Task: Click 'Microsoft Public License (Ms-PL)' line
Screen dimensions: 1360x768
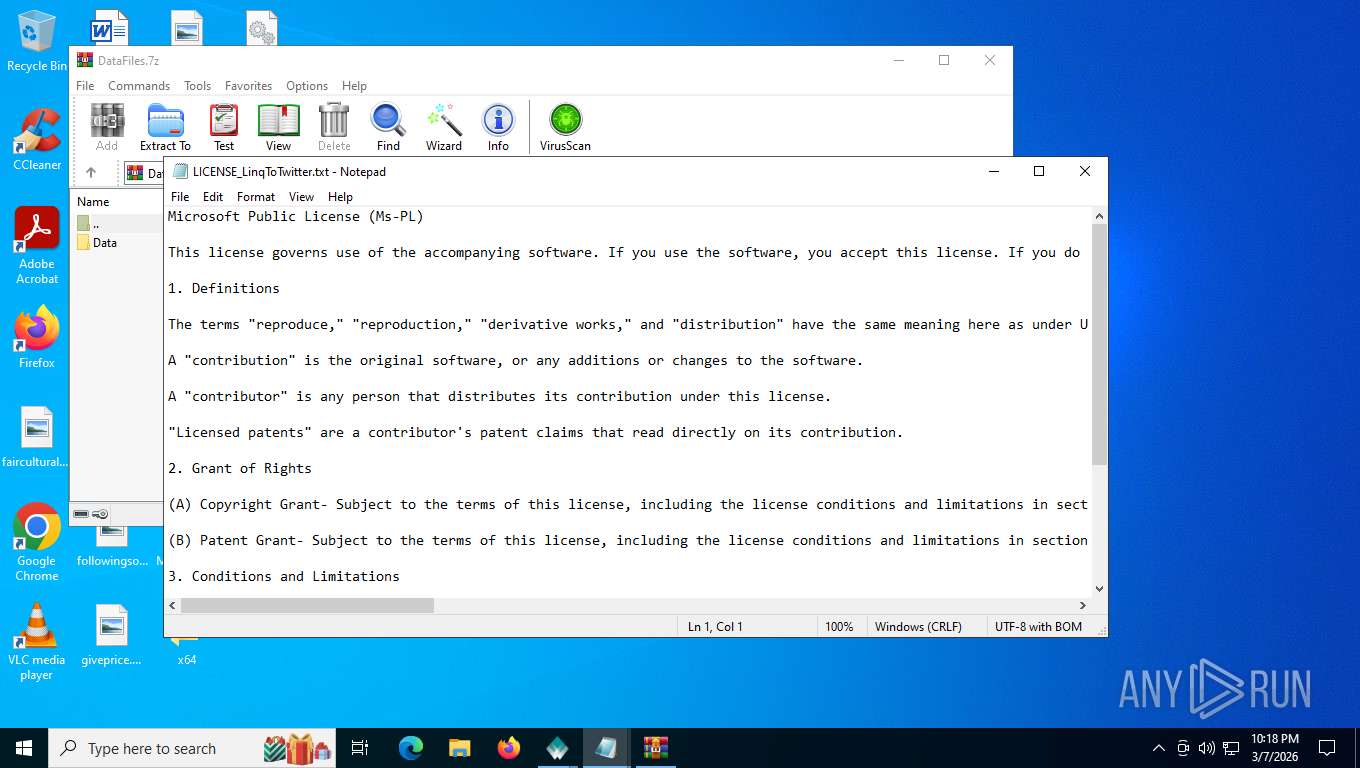Action: pos(296,216)
